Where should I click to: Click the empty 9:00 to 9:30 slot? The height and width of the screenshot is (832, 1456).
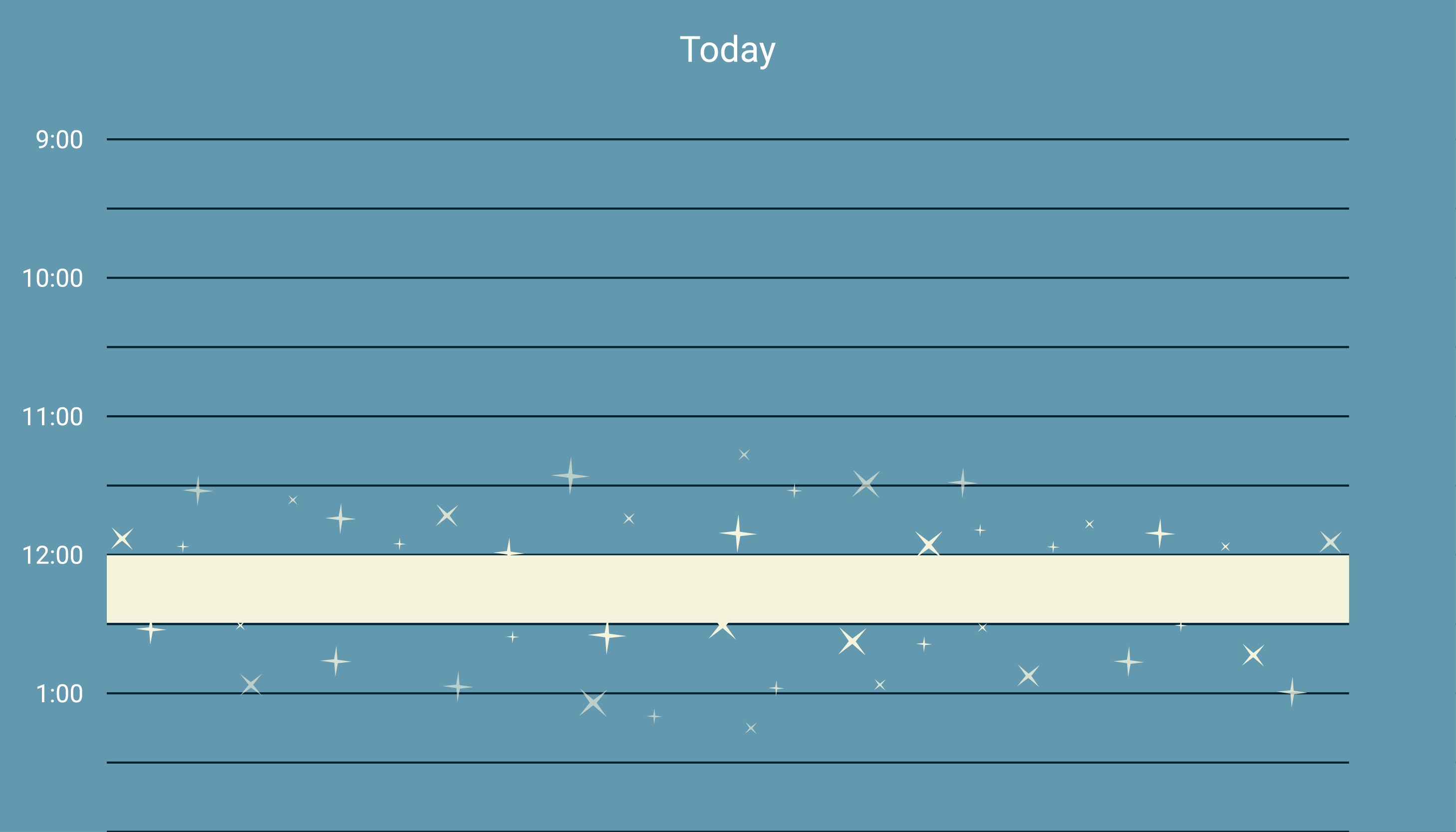[727, 174]
